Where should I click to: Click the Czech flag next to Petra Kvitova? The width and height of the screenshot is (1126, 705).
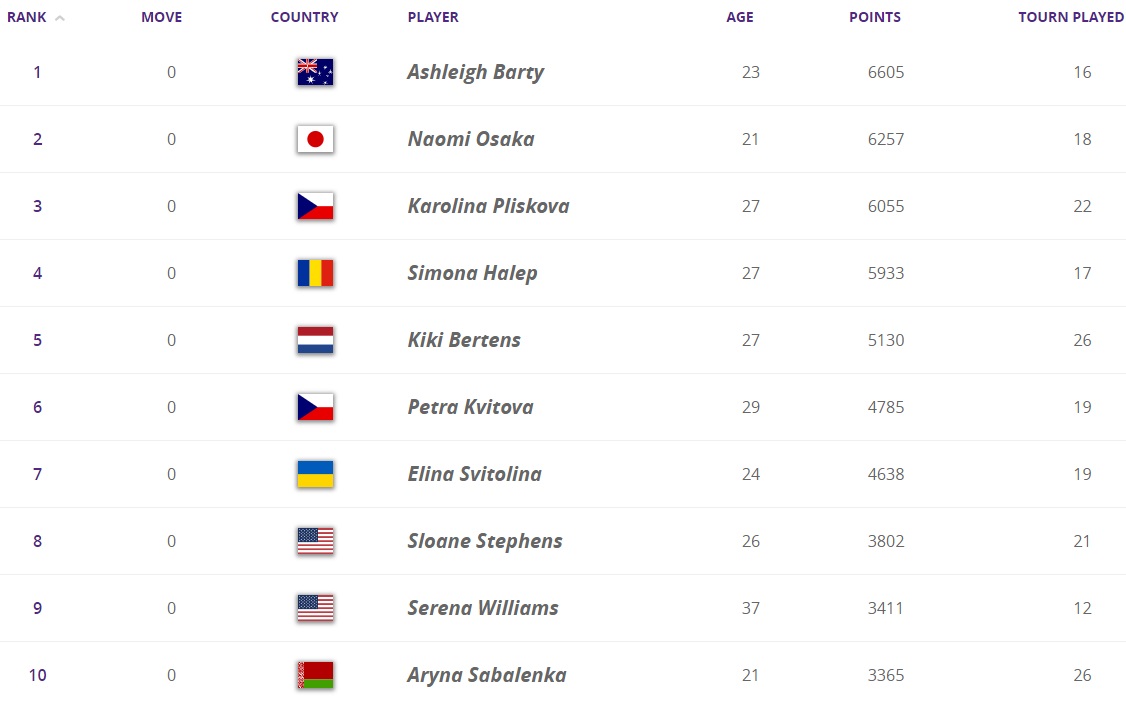coord(315,407)
